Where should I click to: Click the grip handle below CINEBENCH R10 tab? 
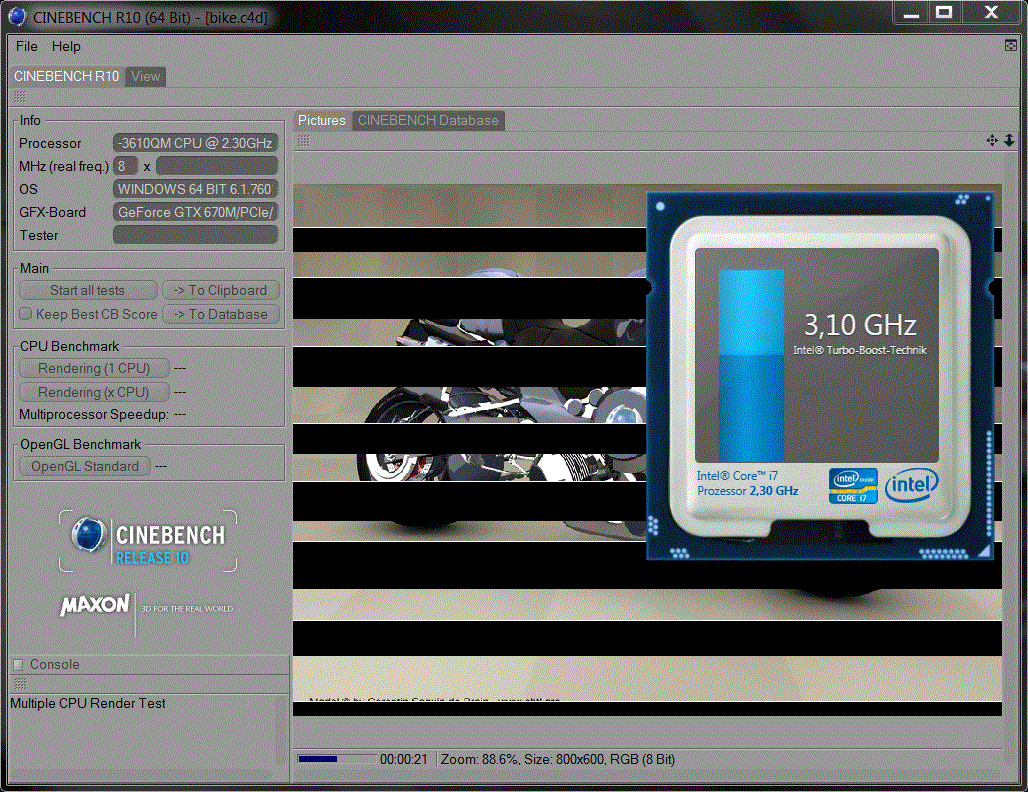tap(20, 97)
